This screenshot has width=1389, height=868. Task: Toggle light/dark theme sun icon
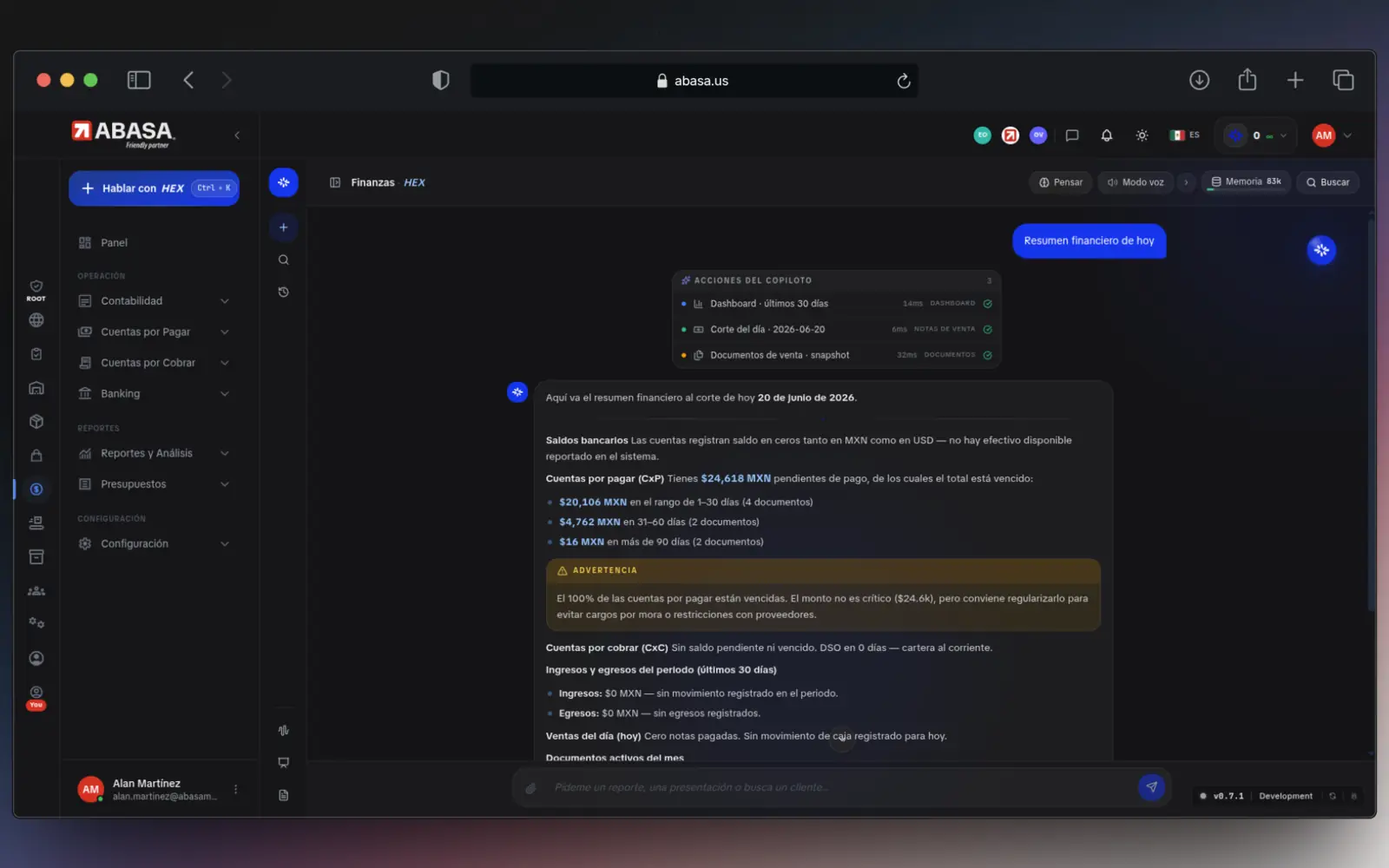point(1142,135)
